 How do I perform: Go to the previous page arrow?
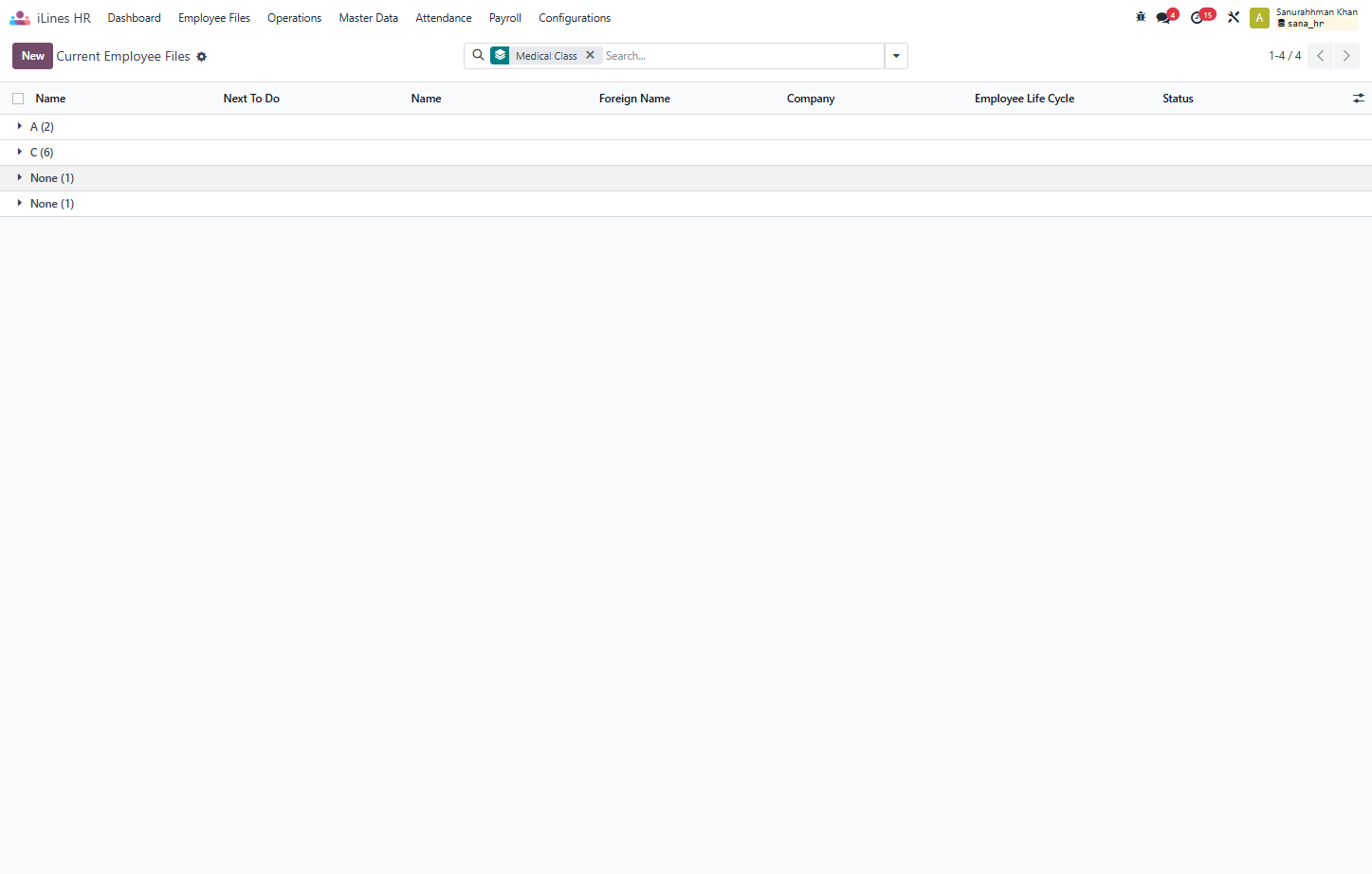(1320, 56)
